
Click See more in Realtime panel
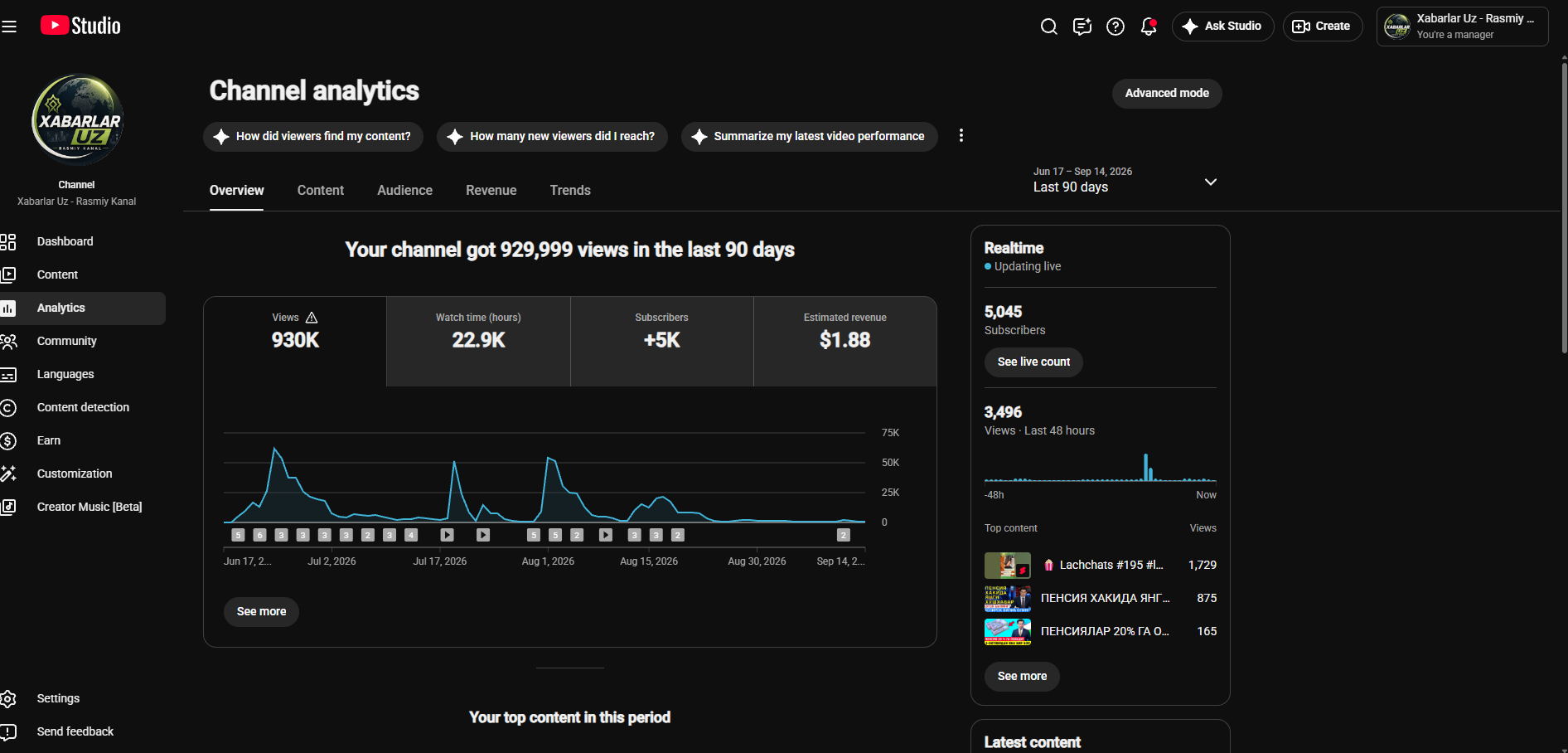coord(1022,677)
